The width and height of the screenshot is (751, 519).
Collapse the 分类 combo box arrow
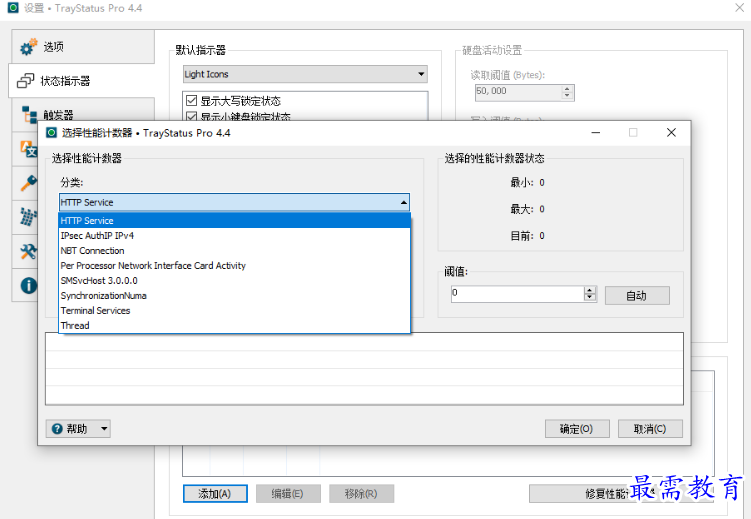click(404, 203)
